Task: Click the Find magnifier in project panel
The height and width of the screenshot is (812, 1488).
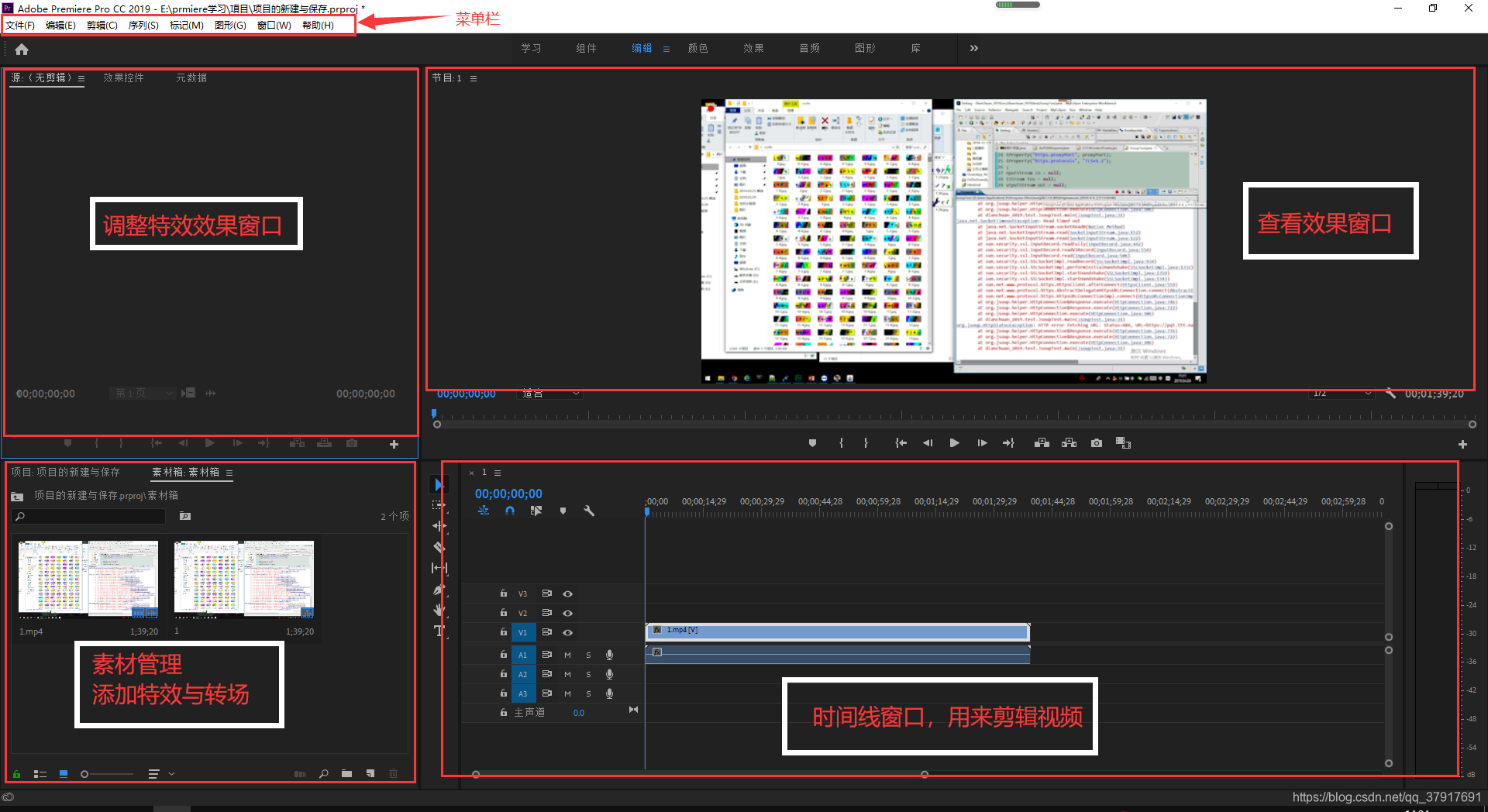Action: pos(324,774)
